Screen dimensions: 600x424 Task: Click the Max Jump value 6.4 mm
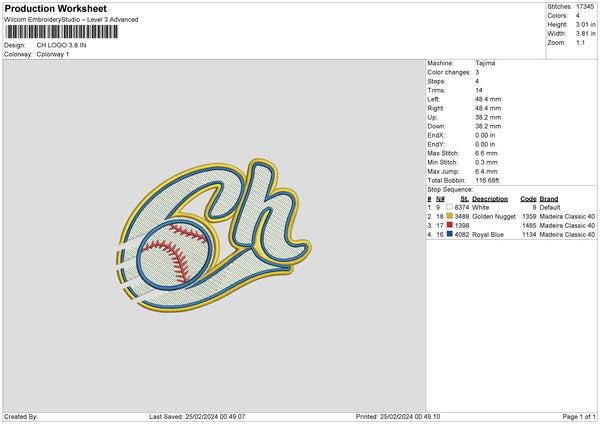point(486,171)
